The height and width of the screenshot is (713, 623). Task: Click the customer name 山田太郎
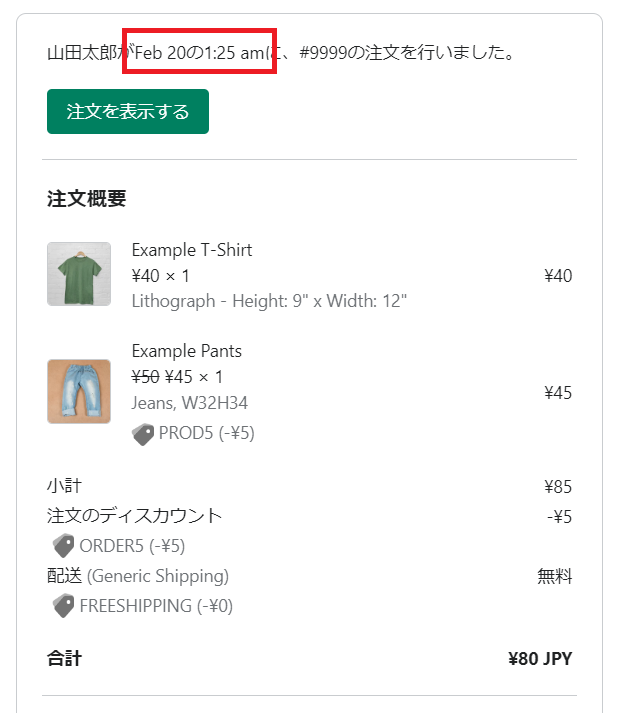click(x=82, y=53)
